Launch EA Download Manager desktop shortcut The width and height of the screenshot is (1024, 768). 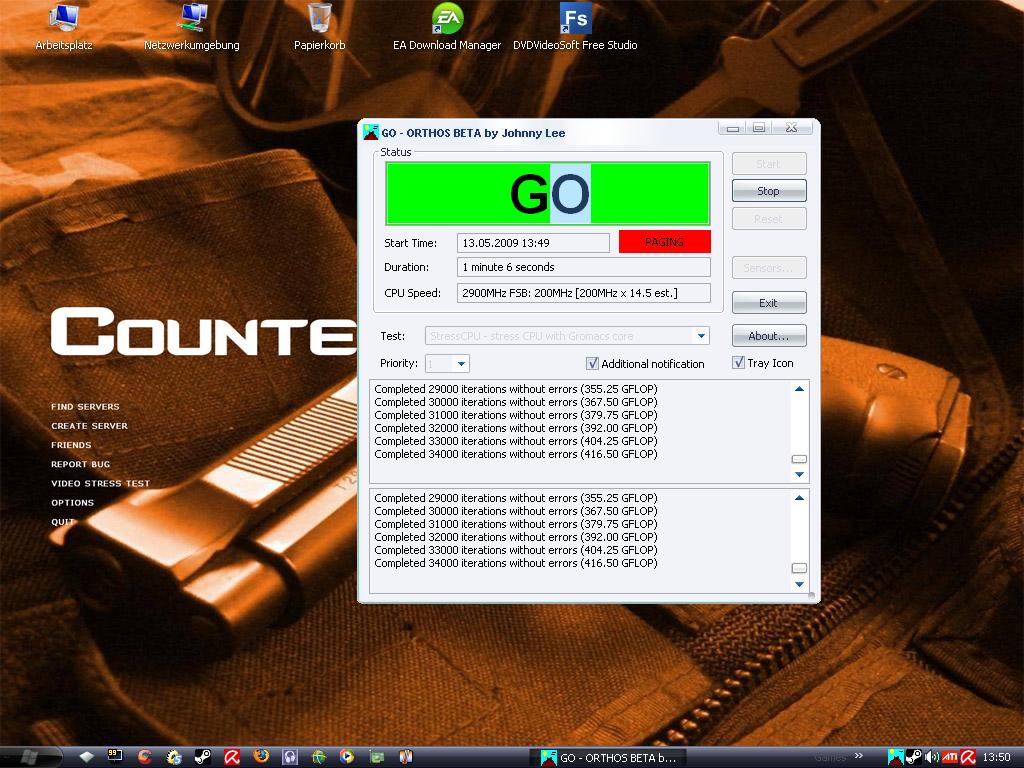point(447,27)
